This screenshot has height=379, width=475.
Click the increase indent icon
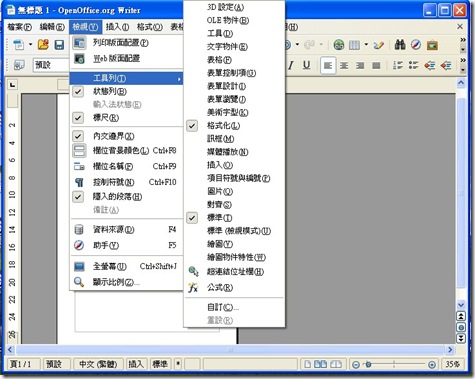pos(446,65)
